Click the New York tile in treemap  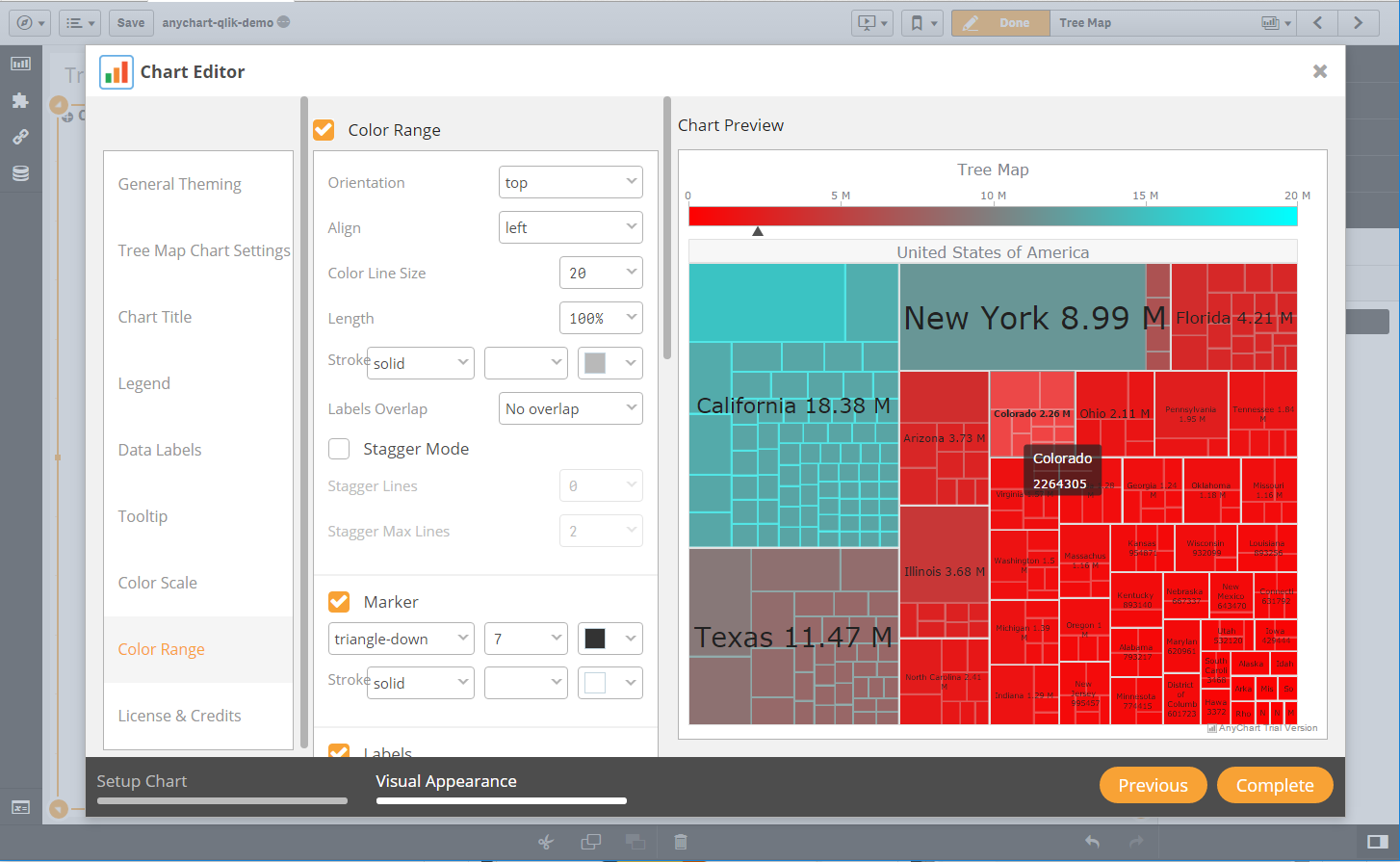click(x=1021, y=318)
